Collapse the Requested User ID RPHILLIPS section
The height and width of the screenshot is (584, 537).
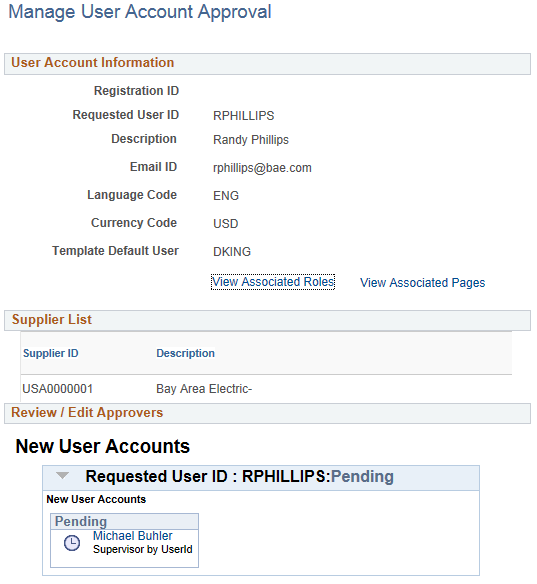pyautogui.click(x=62, y=476)
